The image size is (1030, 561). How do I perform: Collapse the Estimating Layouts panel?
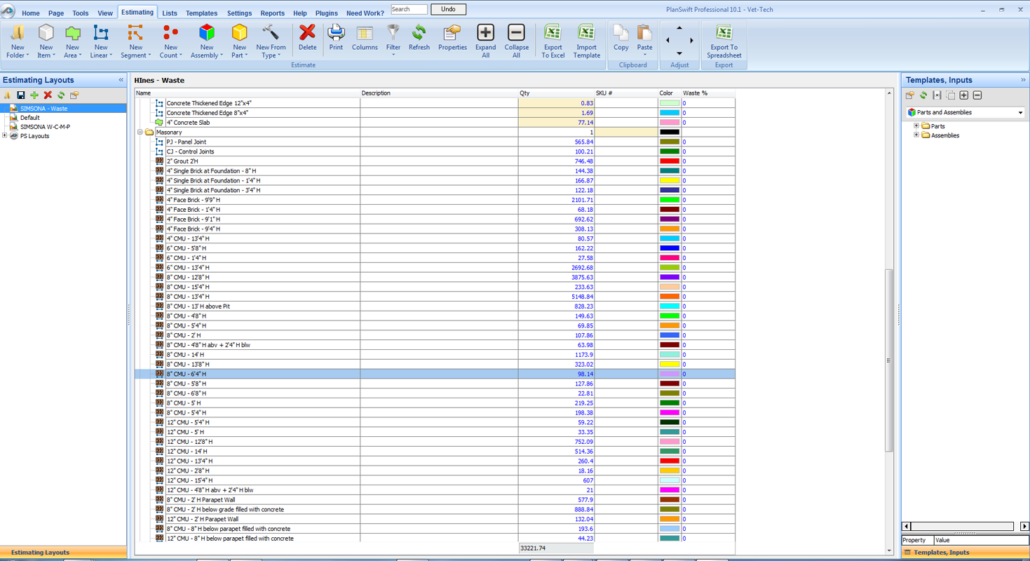[x=121, y=80]
